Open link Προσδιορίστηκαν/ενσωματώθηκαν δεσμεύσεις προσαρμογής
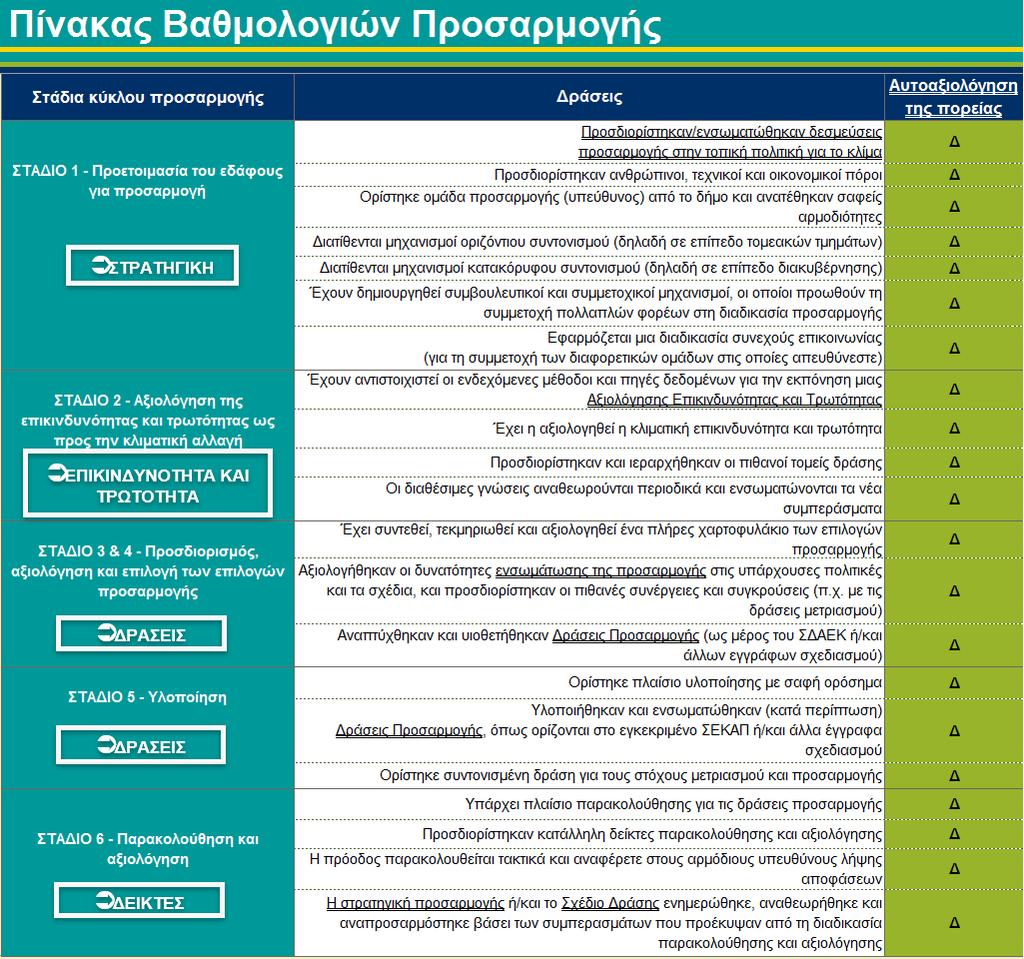The image size is (1024, 959). point(730,142)
